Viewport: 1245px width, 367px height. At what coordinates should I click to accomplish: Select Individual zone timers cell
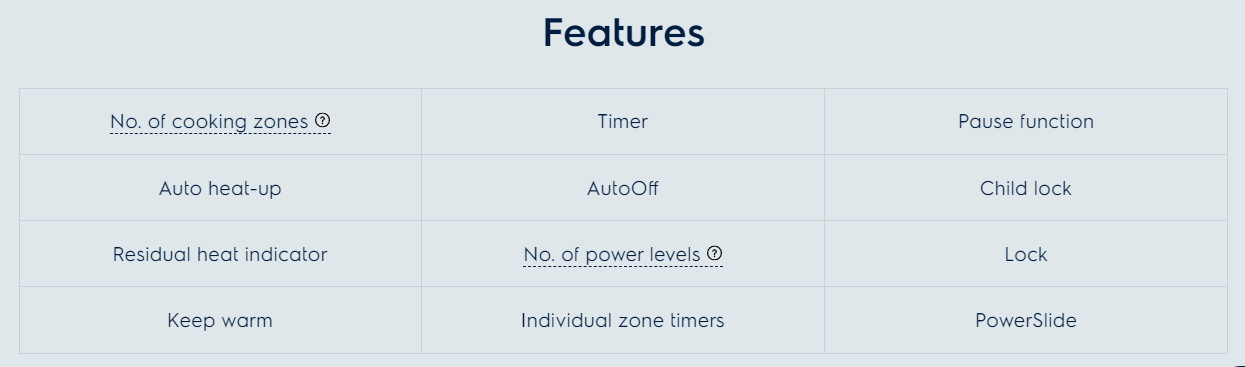tap(623, 321)
